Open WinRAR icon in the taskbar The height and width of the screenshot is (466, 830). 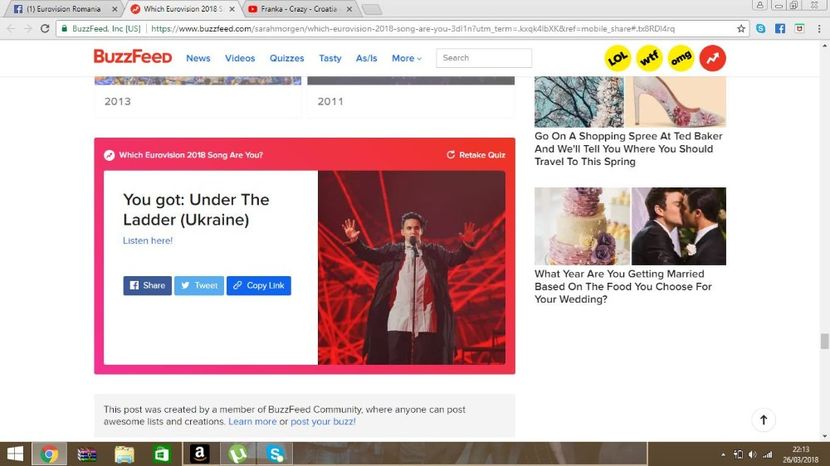(87, 454)
